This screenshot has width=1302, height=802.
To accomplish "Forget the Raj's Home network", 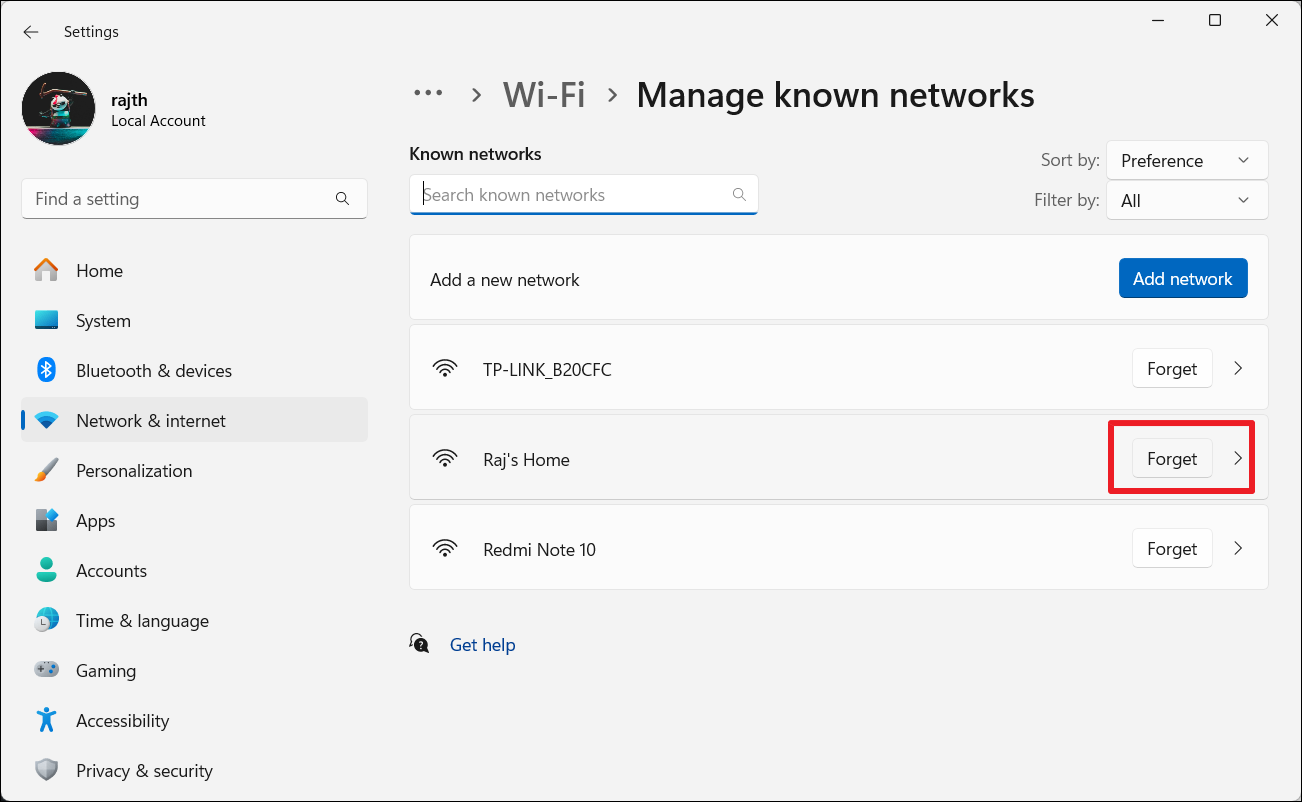I will 1171,459.
